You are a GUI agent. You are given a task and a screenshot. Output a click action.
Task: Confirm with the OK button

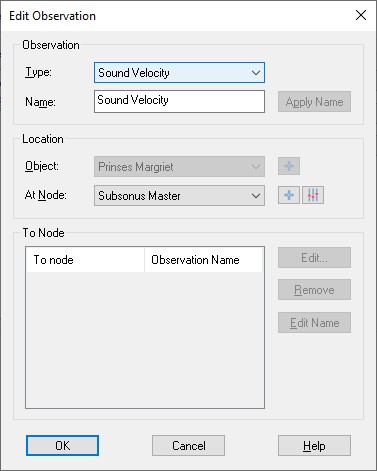click(62, 445)
